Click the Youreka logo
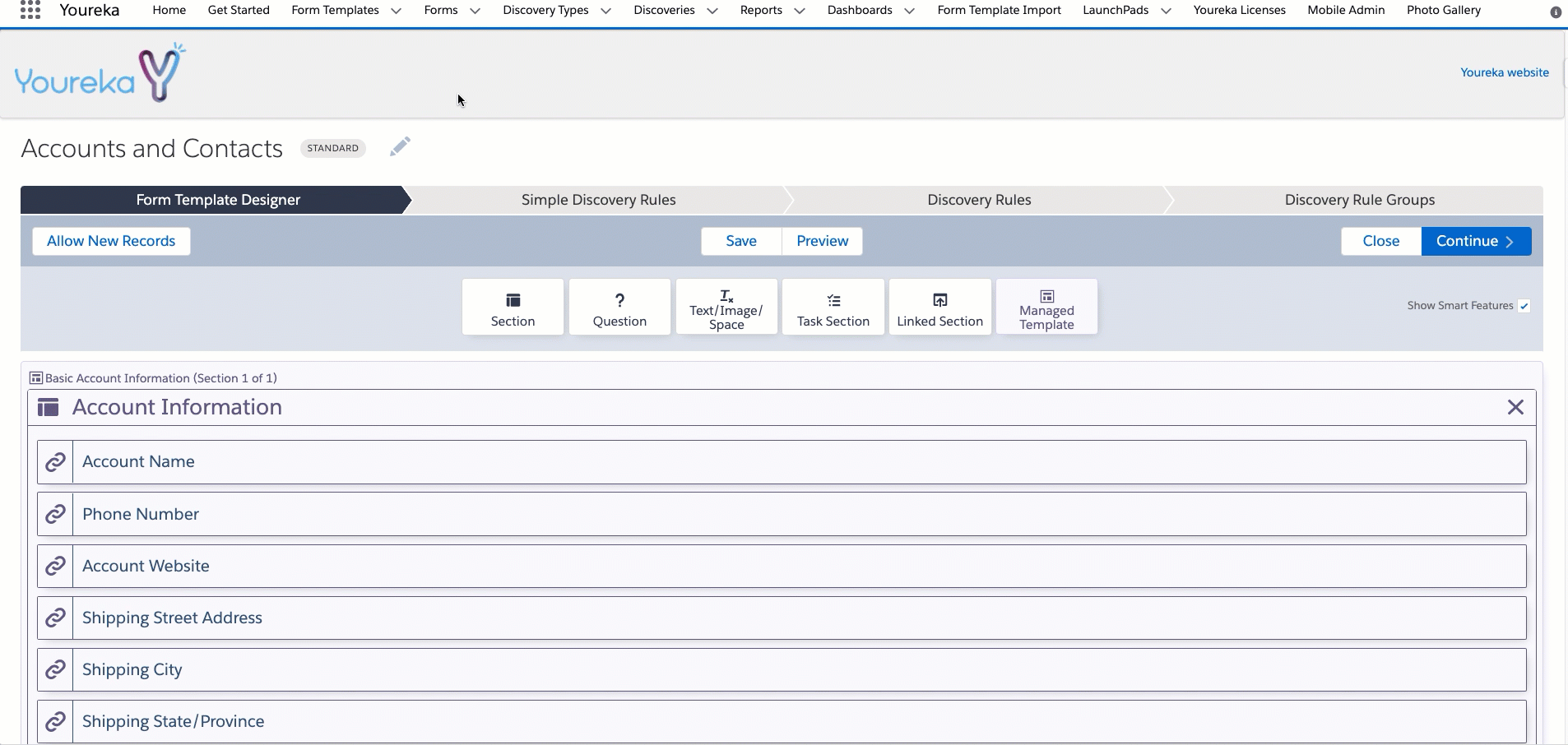The height and width of the screenshot is (745, 1568). [x=100, y=73]
